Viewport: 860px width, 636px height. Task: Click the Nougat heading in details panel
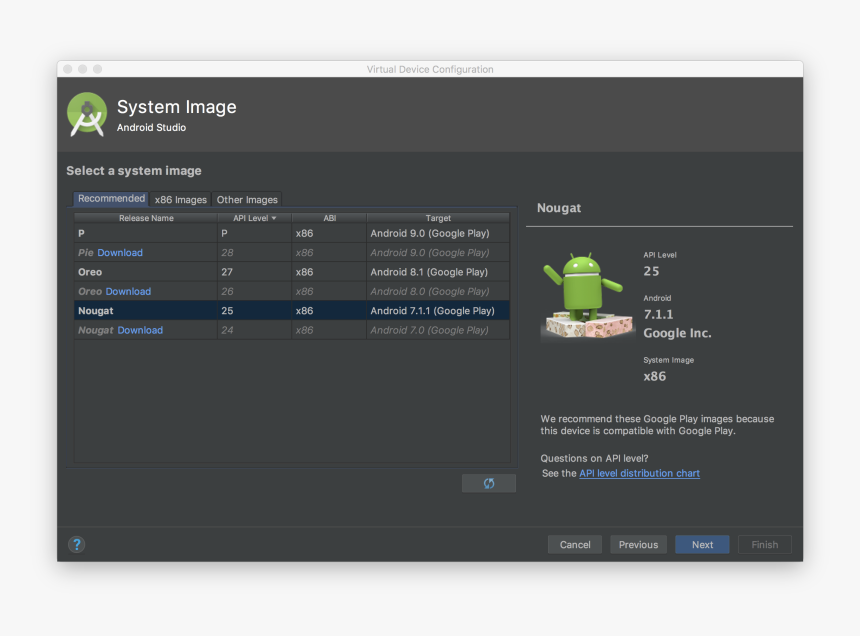pyautogui.click(x=559, y=208)
